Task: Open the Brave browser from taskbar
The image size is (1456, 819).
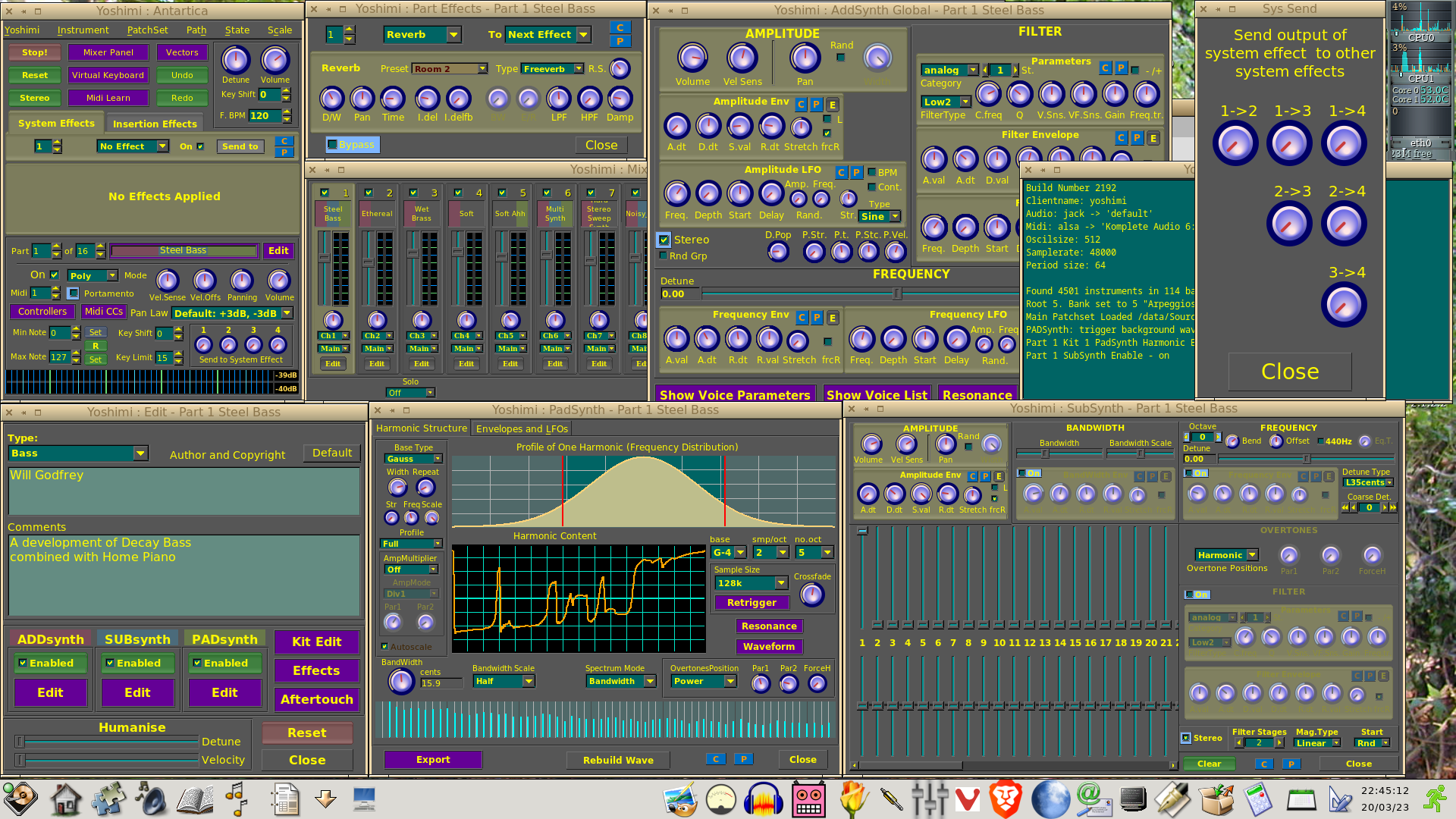Action: click(1006, 799)
